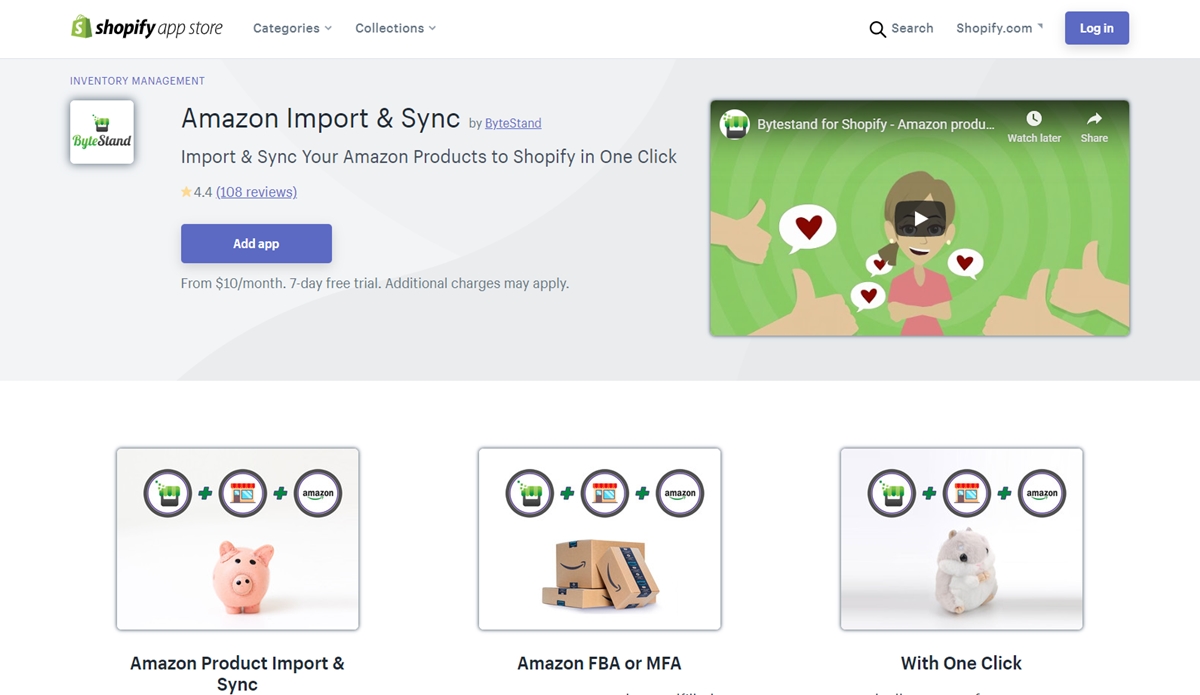
Task: Open the Shopify.com external link
Action: tap(999, 28)
